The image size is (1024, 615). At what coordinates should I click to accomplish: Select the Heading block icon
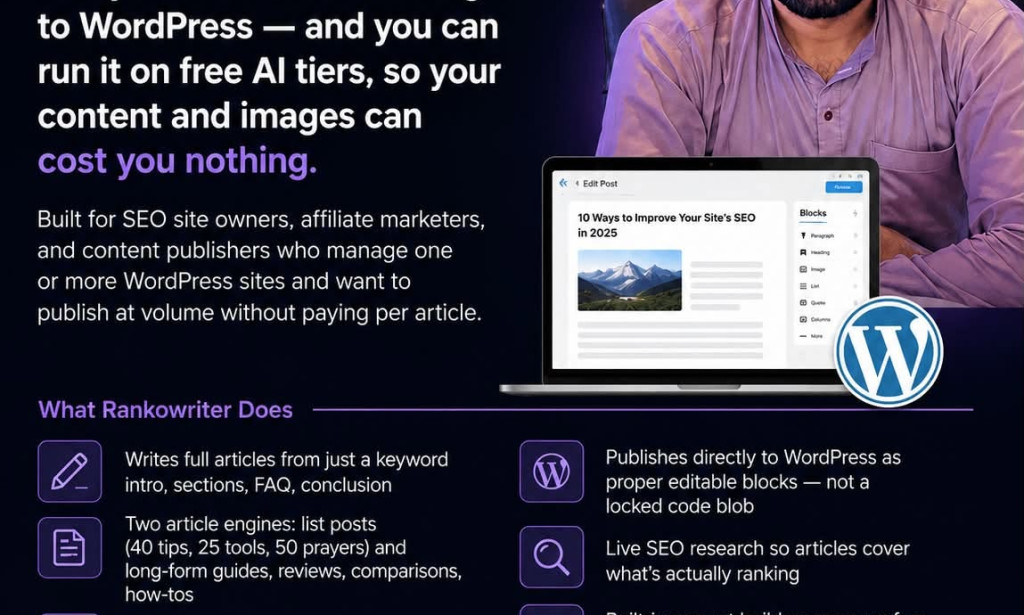(803, 252)
